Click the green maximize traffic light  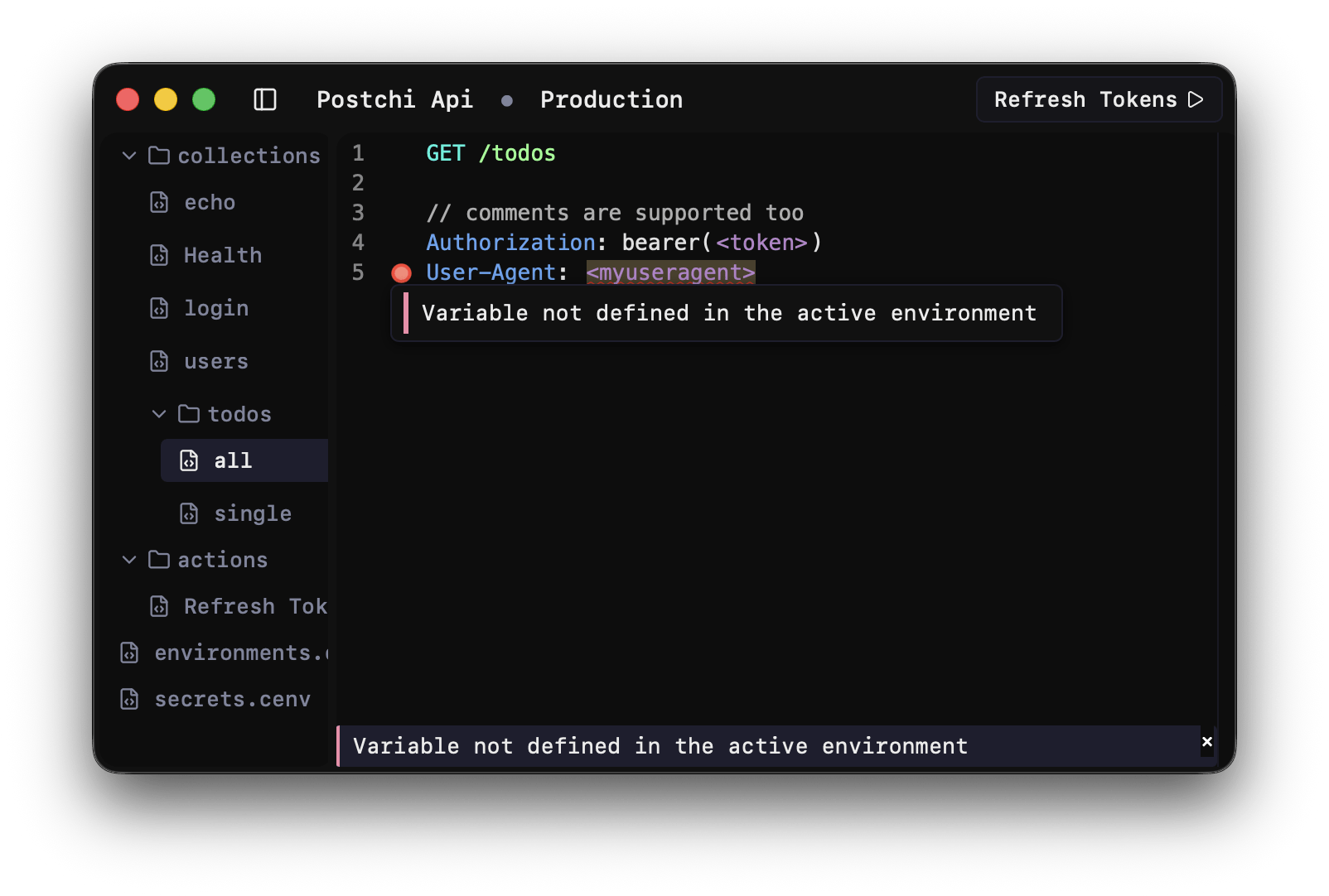(x=203, y=99)
